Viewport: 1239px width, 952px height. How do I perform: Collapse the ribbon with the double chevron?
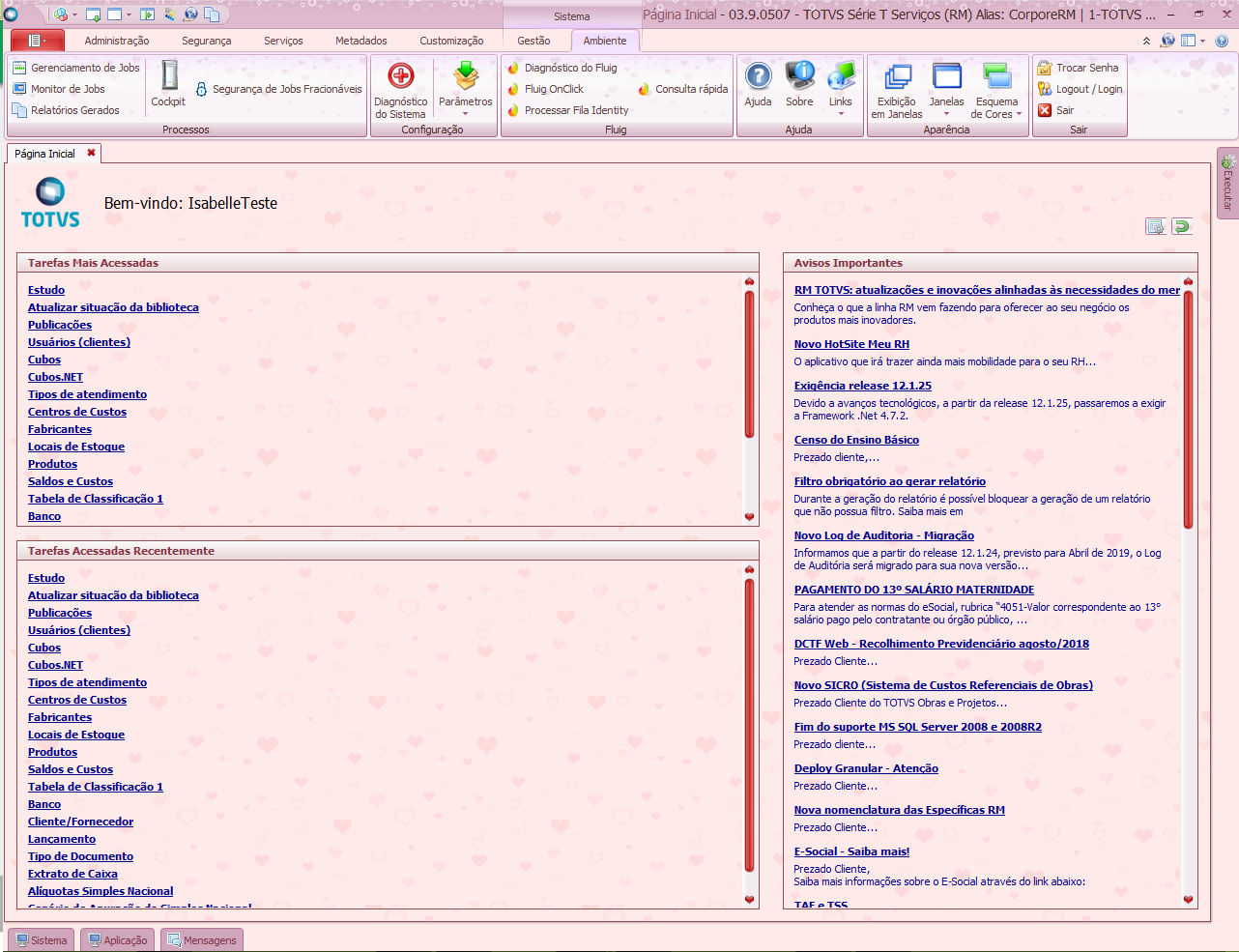tap(1147, 42)
